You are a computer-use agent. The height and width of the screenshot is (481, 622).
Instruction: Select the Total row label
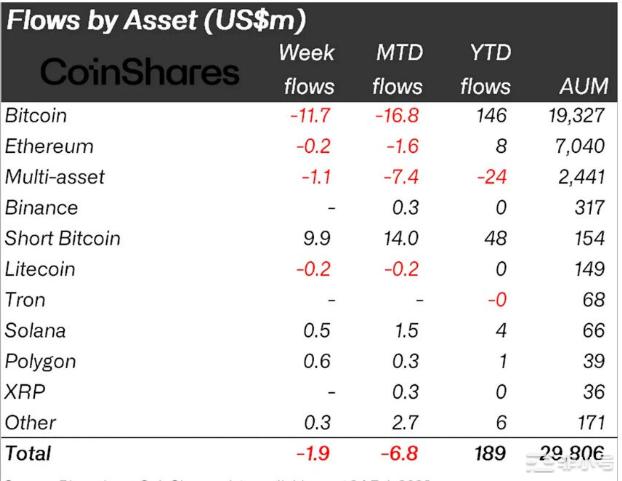pos(28,454)
